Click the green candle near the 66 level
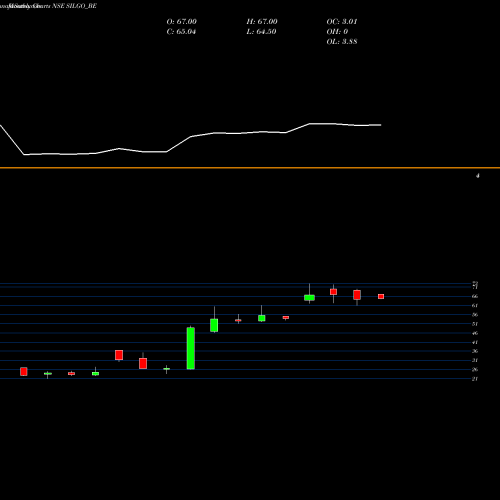Viewport: 500px width, 500px height. coord(309,298)
